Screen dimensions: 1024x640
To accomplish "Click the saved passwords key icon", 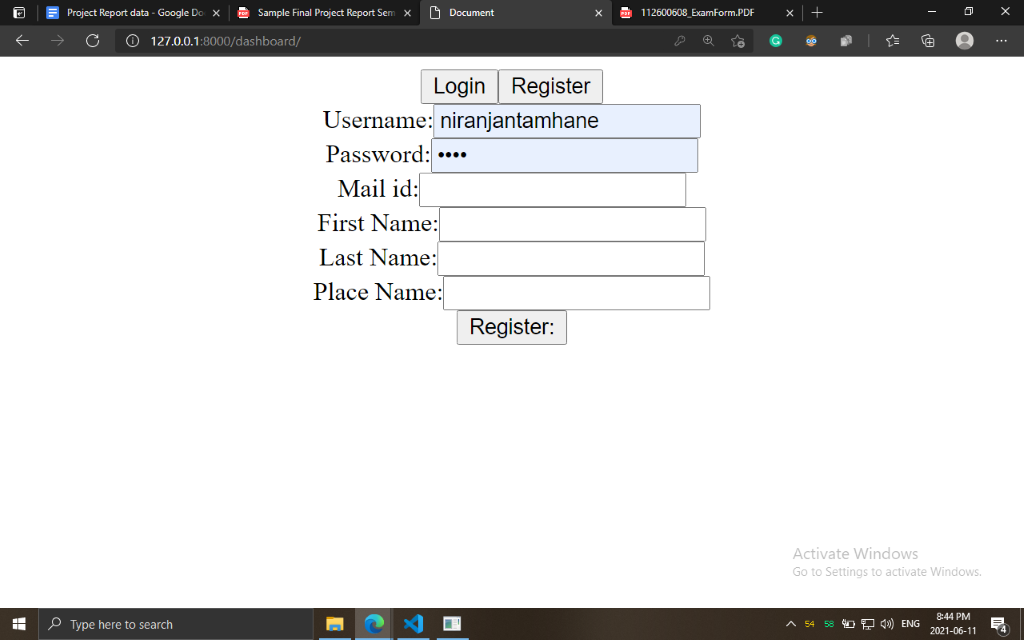I will (680, 41).
